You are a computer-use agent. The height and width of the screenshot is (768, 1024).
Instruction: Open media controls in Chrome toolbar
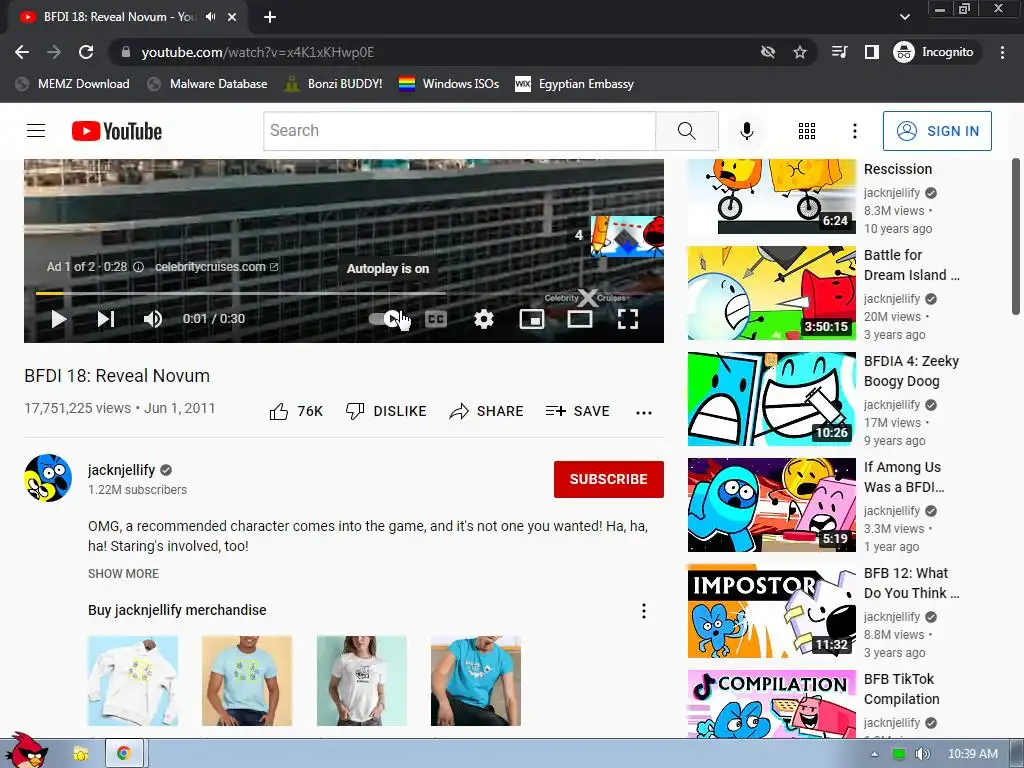click(839, 52)
